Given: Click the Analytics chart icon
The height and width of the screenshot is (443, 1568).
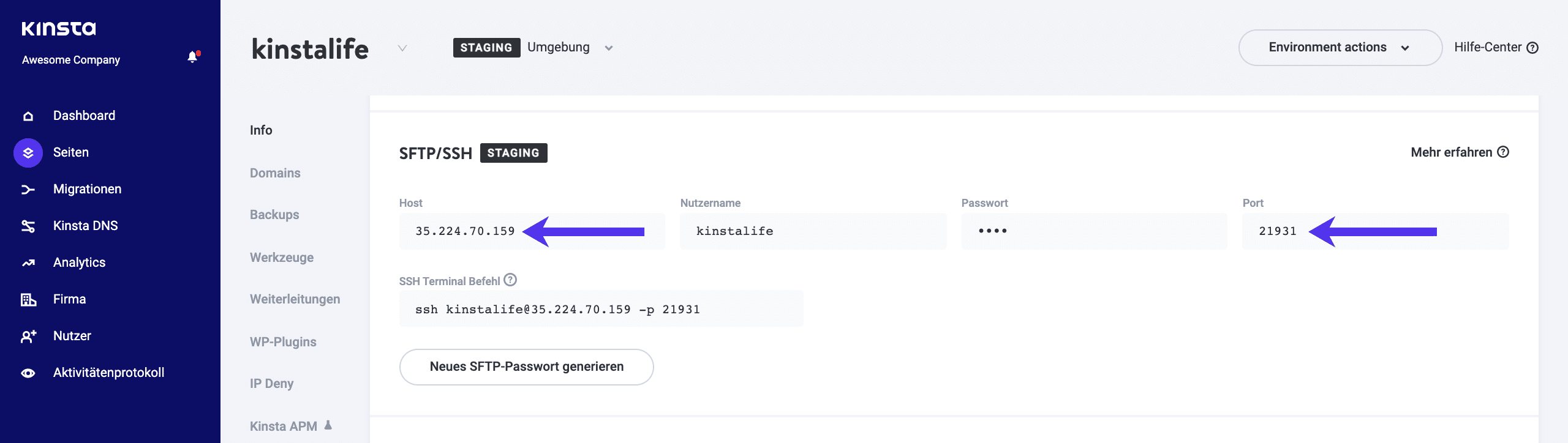Looking at the screenshot, I should 28,263.
